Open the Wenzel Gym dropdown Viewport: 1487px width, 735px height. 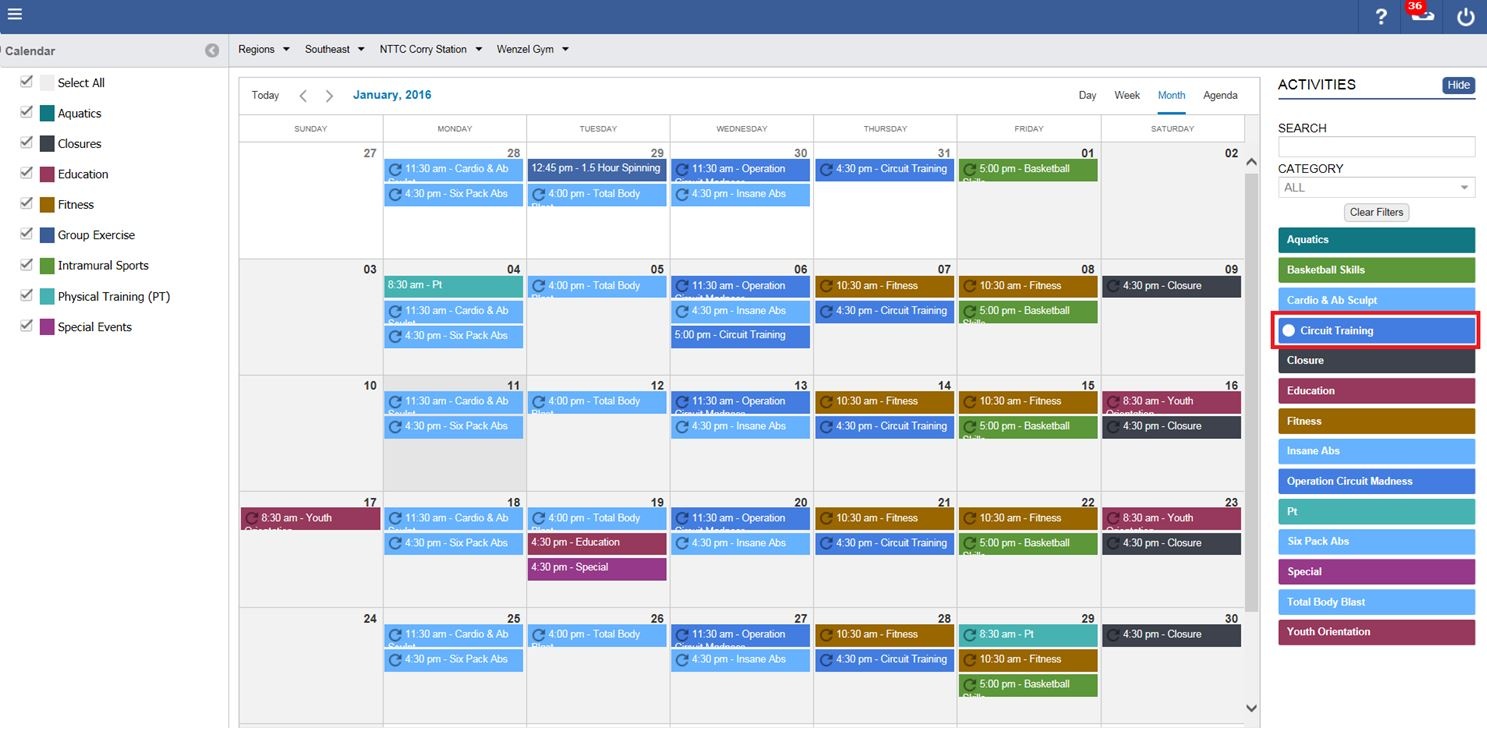click(x=532, y=49)
